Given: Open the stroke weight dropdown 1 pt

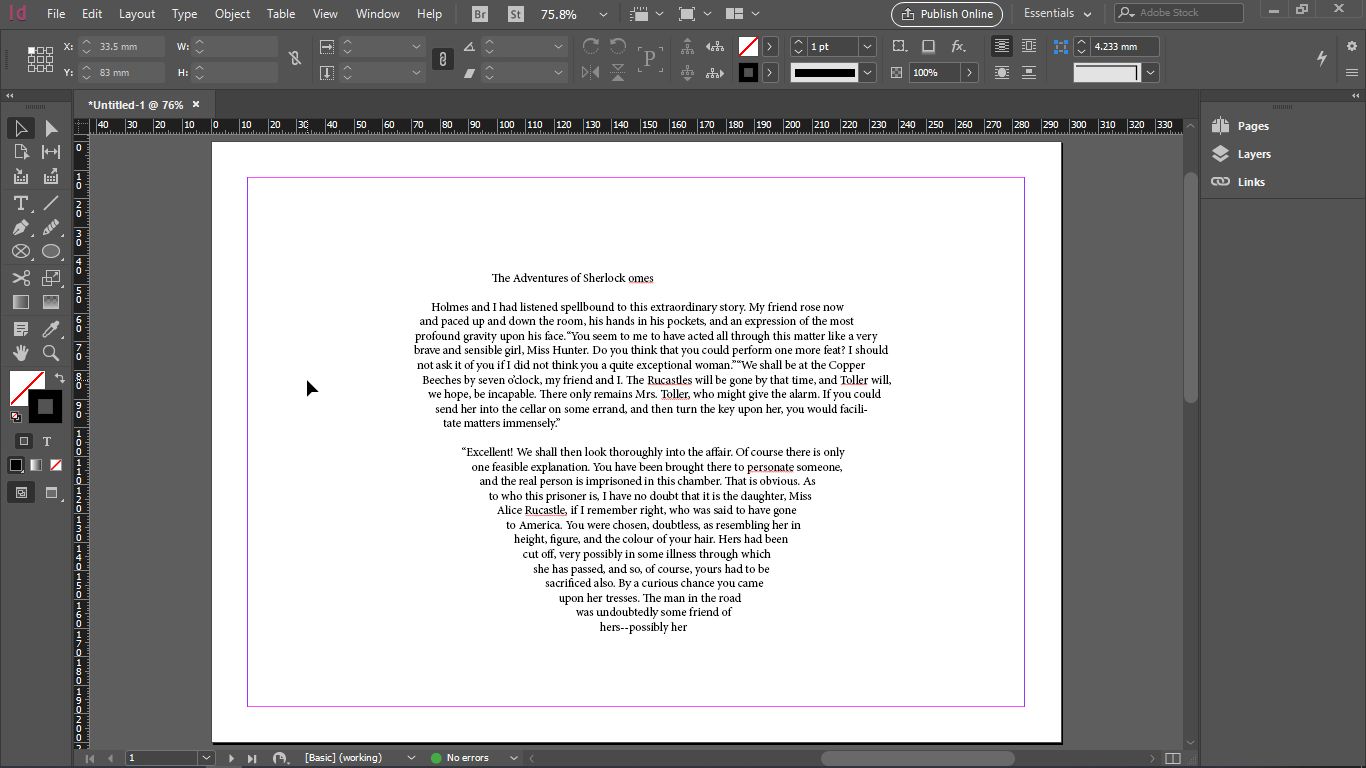Looking at the screenshot, I should pyautogui.click(x=867, y=47).
